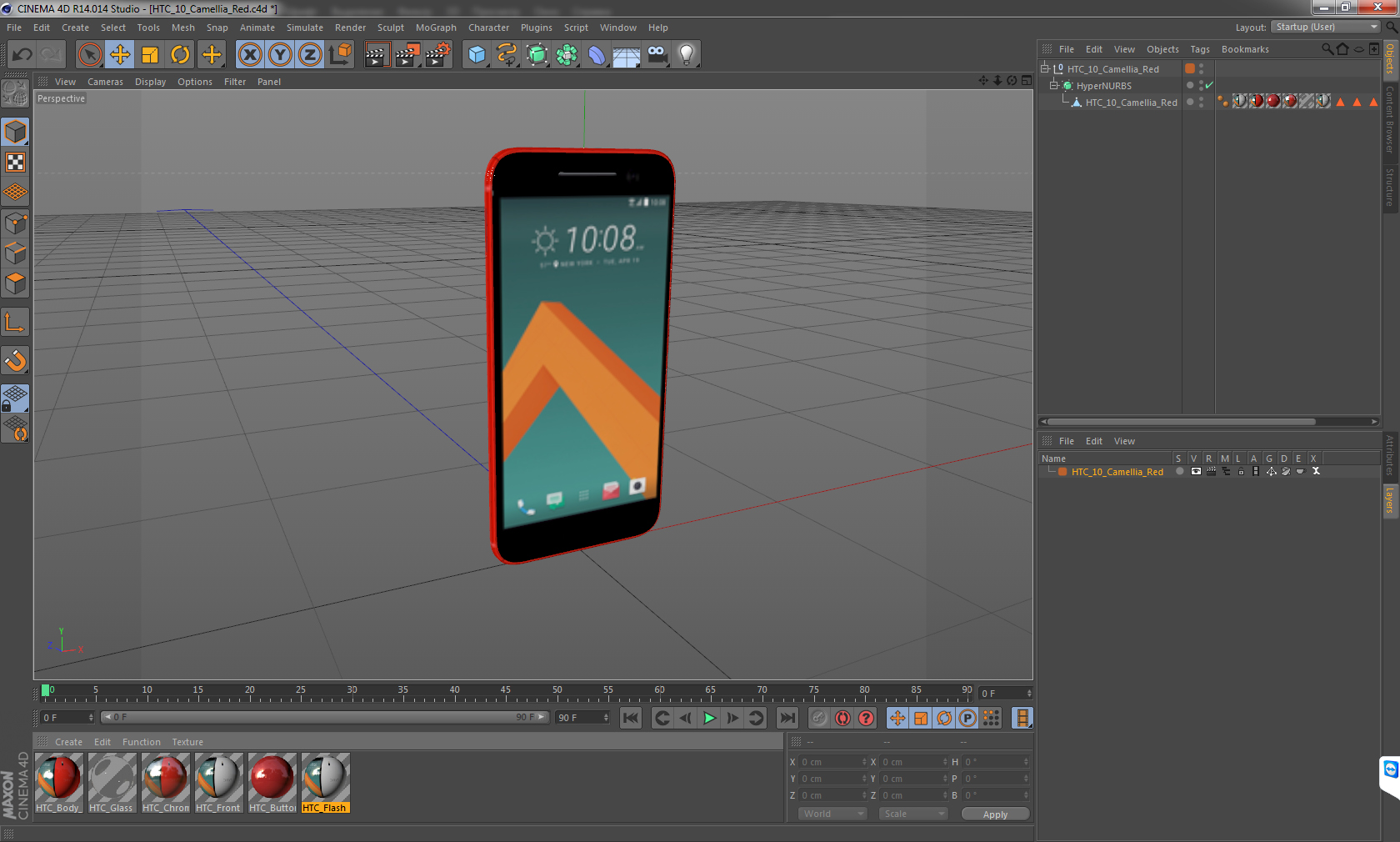Add a Light object

(687, 55)
